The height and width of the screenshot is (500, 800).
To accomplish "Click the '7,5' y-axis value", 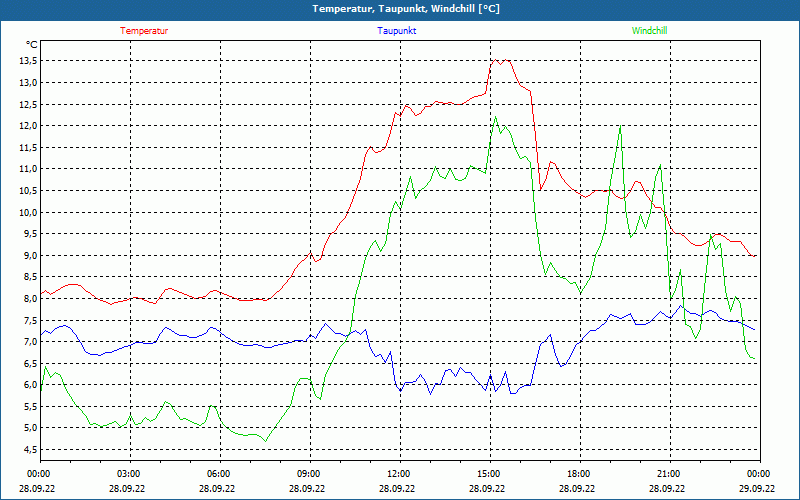I will 31,320.
